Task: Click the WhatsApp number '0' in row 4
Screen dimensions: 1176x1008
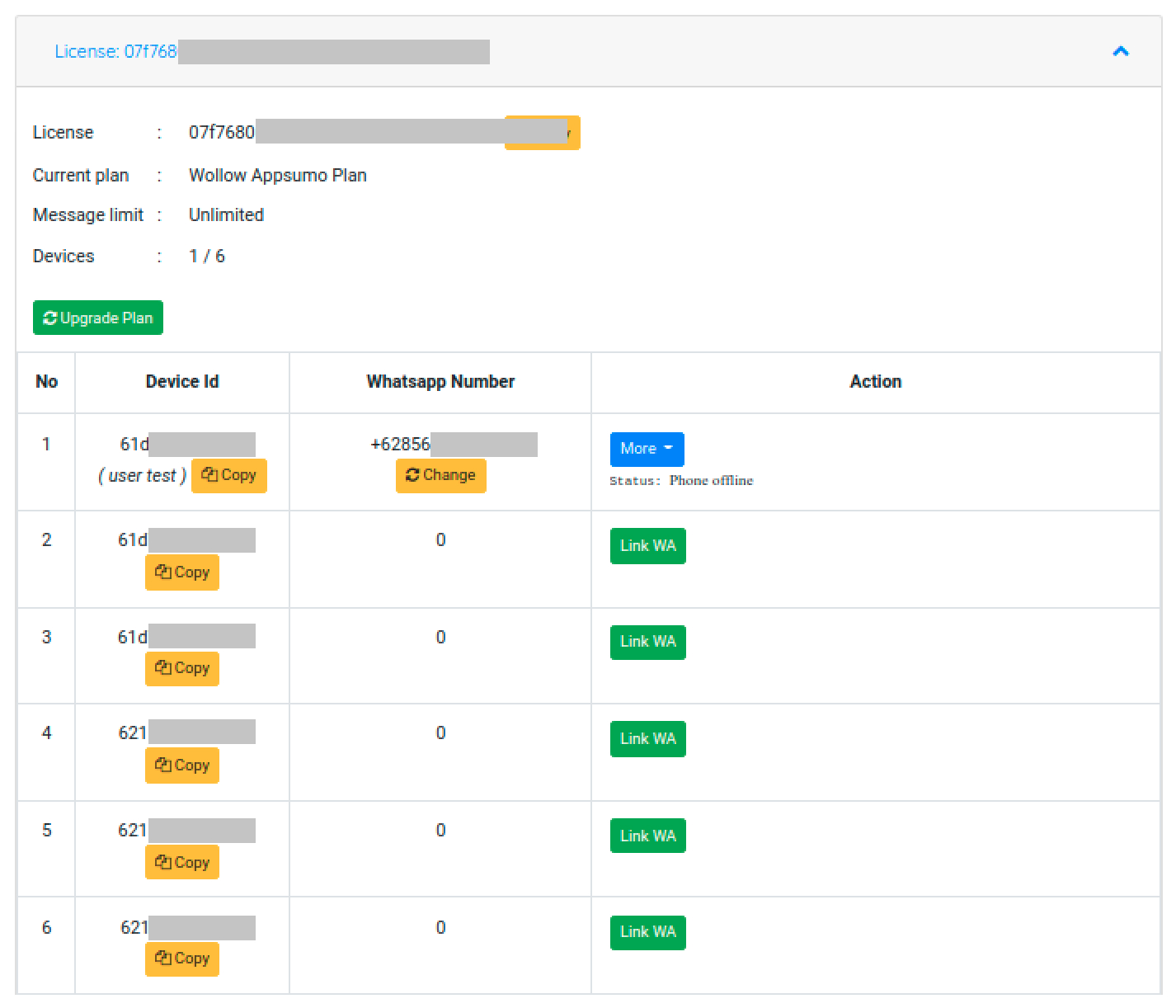Action: click(440, 732)
